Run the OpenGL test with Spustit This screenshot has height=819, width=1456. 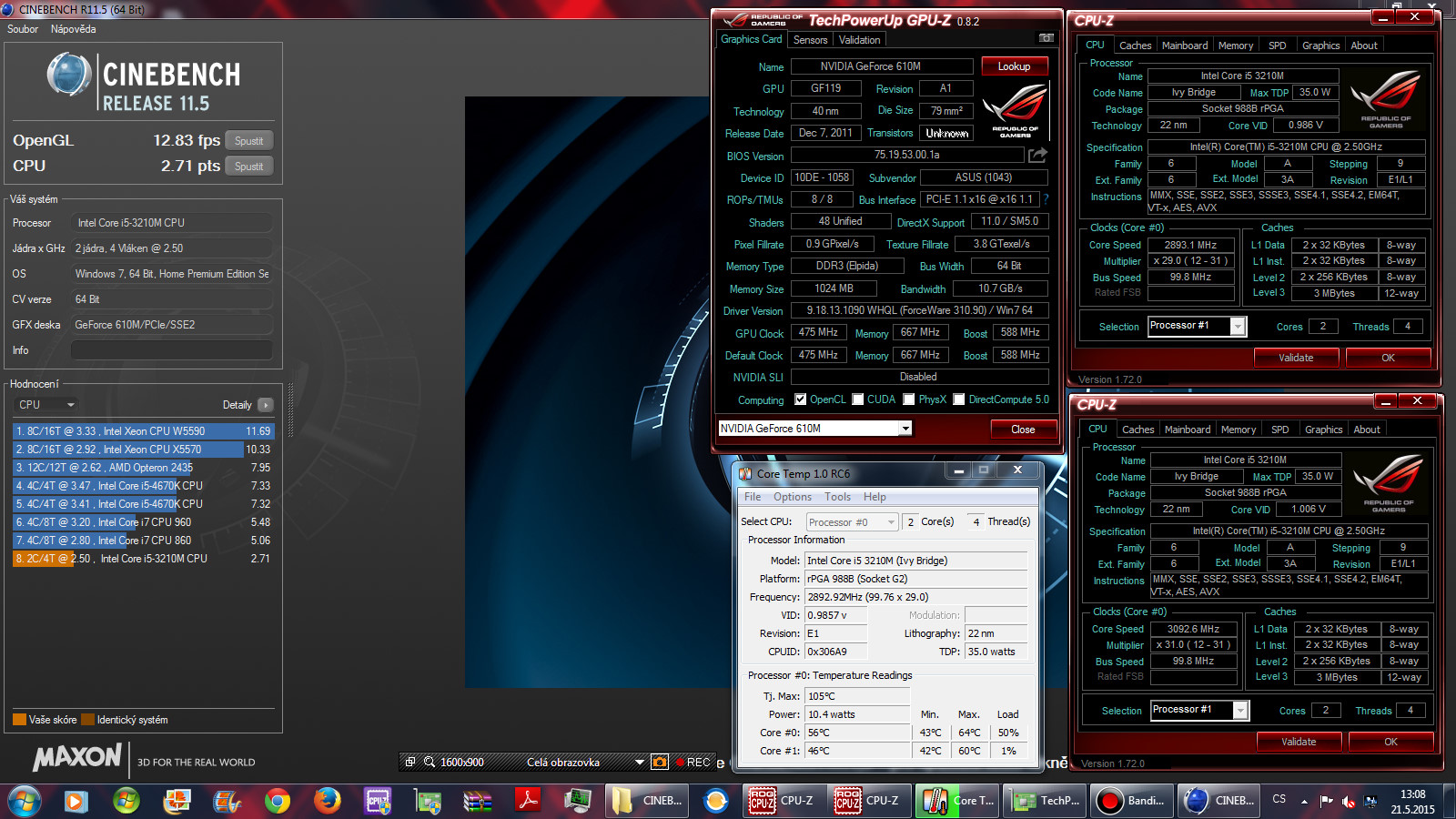pos(248,141)
